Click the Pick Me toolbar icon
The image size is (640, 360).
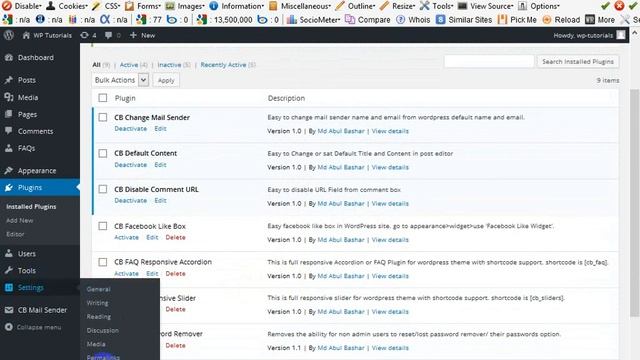(502, 20)
